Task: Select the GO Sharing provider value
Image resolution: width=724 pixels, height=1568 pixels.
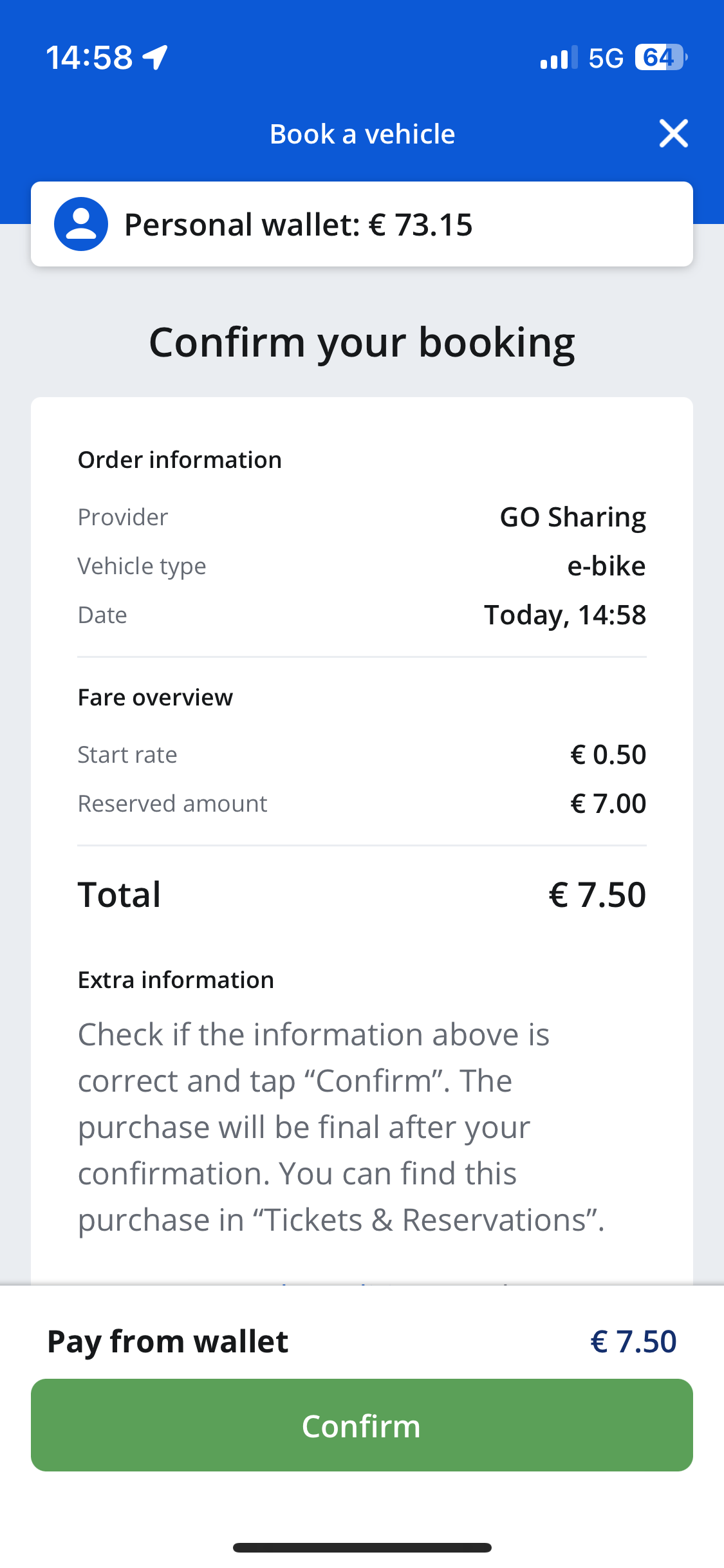Action: [573, 518]
